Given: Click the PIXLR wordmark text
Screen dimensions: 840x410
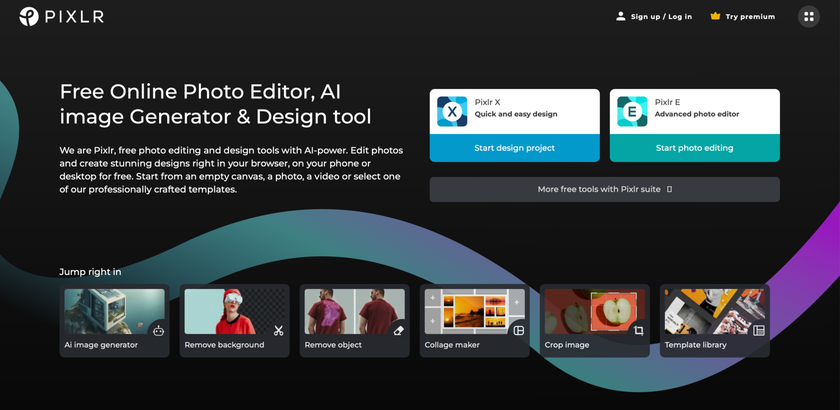Looking at the screenshot, I should [x=74, y=17].
